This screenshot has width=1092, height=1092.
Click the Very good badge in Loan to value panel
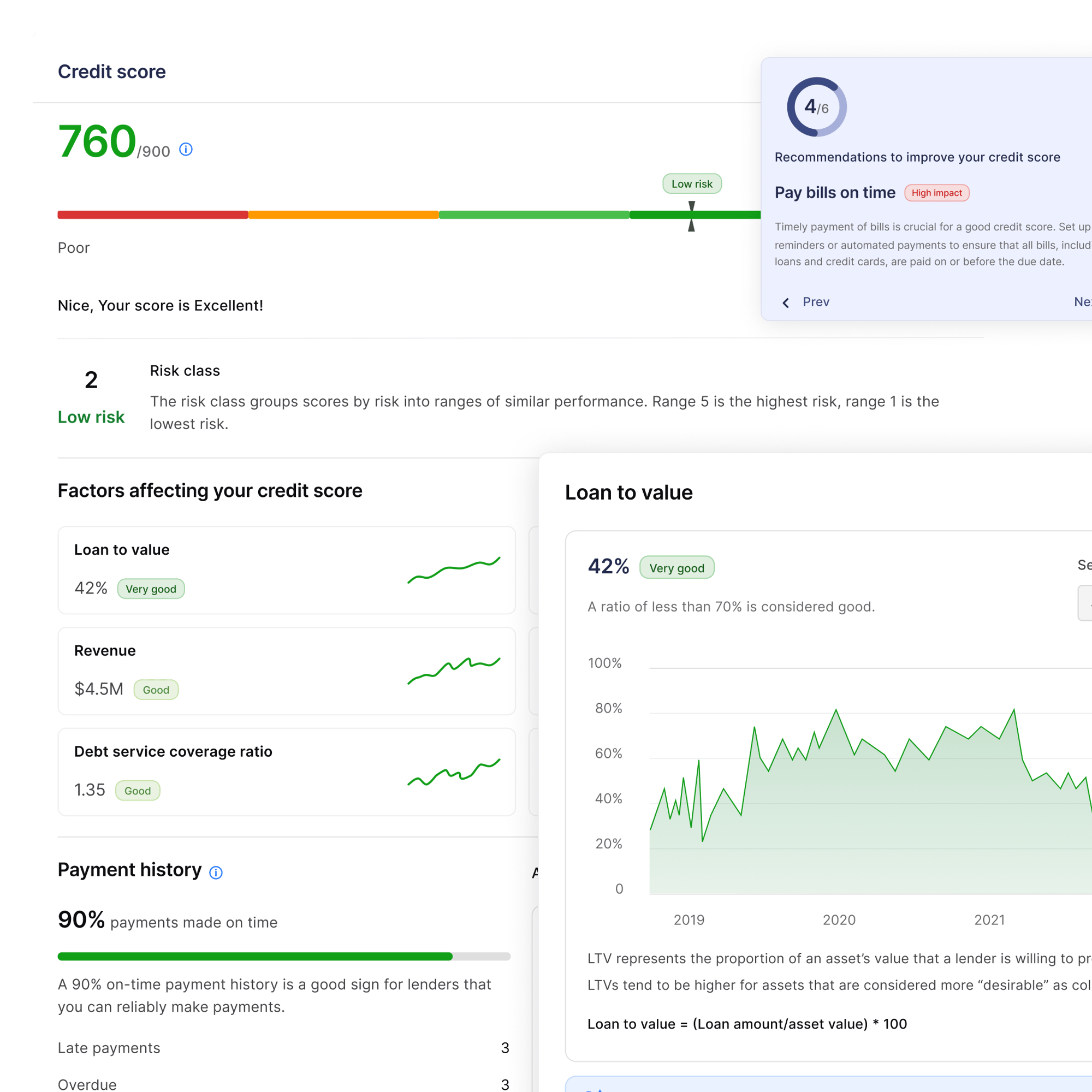point(676,567)
